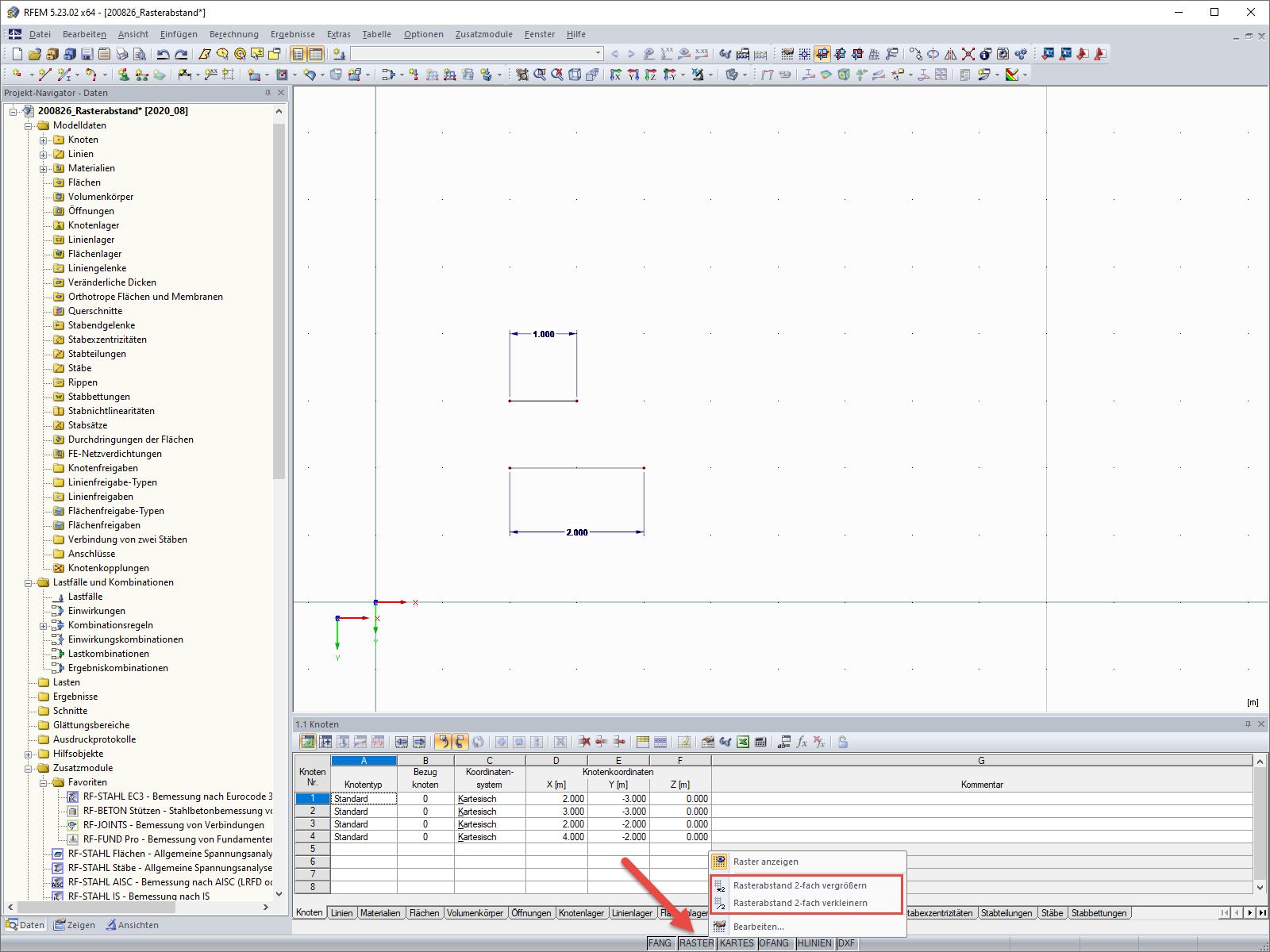This screenshot has width=1270, height=952.
Task: Show the view in X direction
Action: tap(616, 75)
